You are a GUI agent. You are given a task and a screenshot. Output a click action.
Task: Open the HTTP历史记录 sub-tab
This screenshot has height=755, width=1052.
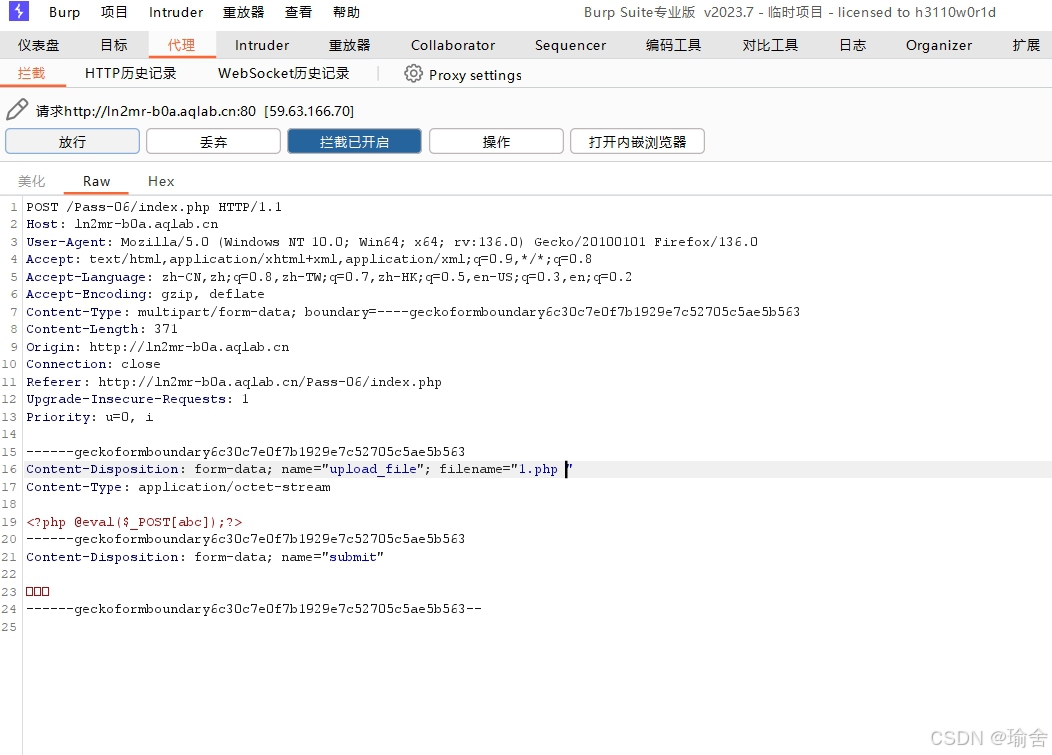tap(131, 73)
